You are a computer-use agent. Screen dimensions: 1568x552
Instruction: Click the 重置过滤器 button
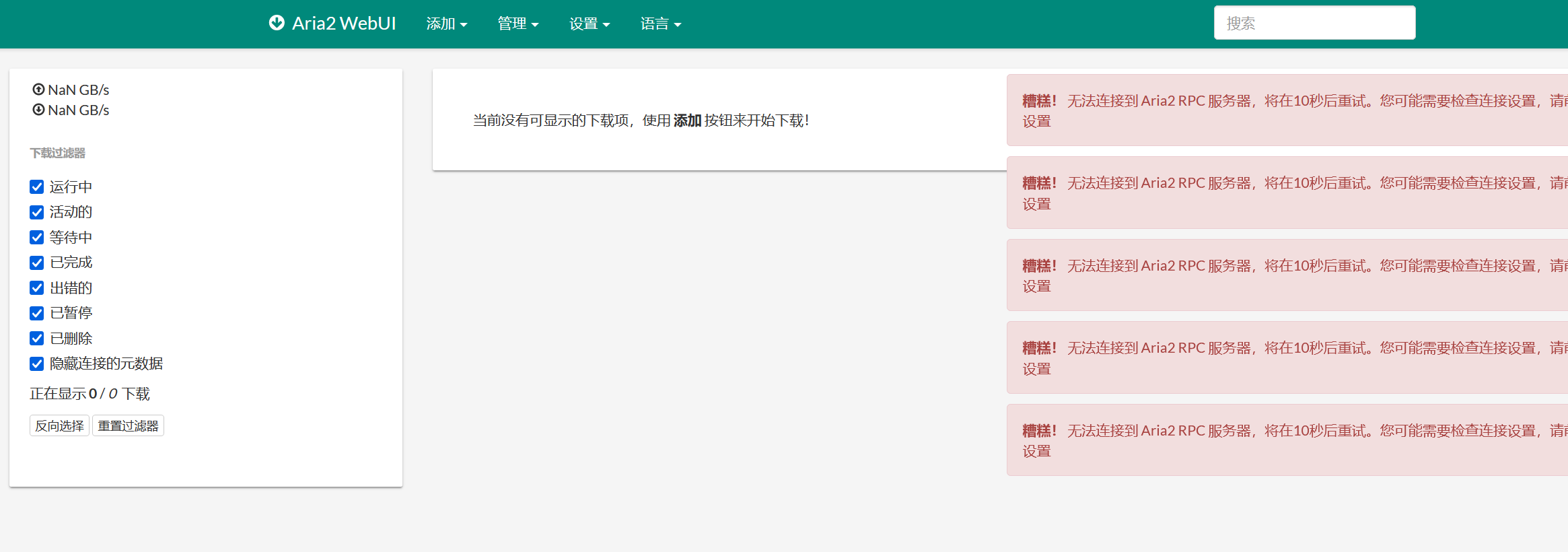pos(128,426)
